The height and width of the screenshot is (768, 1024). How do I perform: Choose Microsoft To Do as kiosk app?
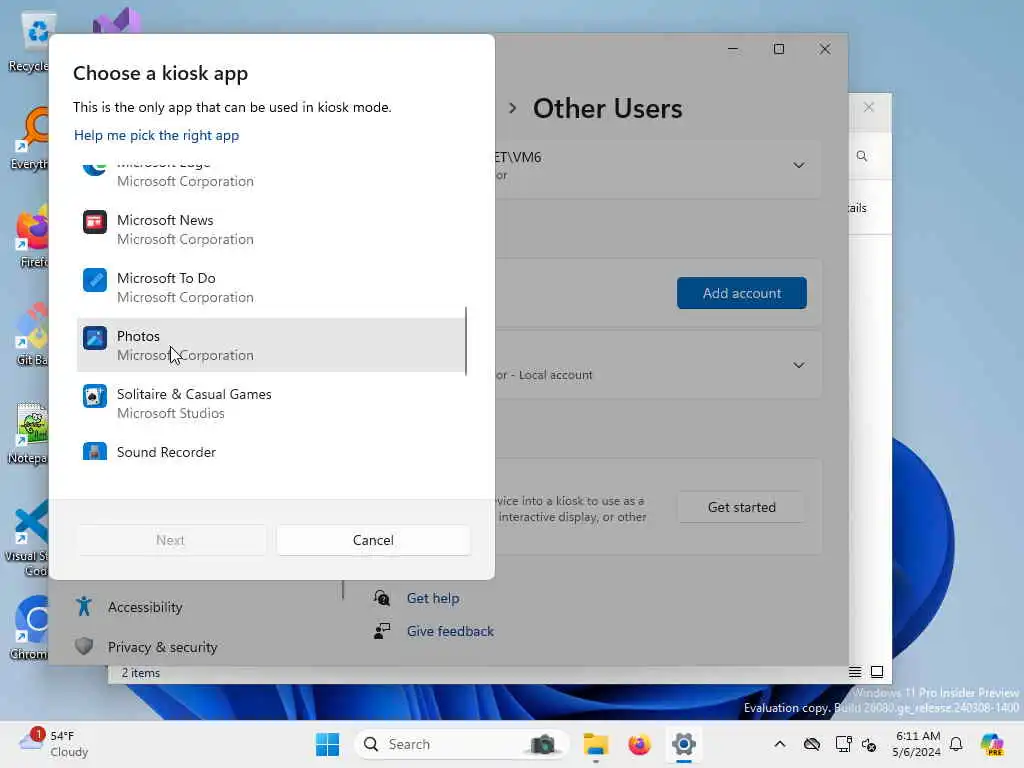(271, 287)
